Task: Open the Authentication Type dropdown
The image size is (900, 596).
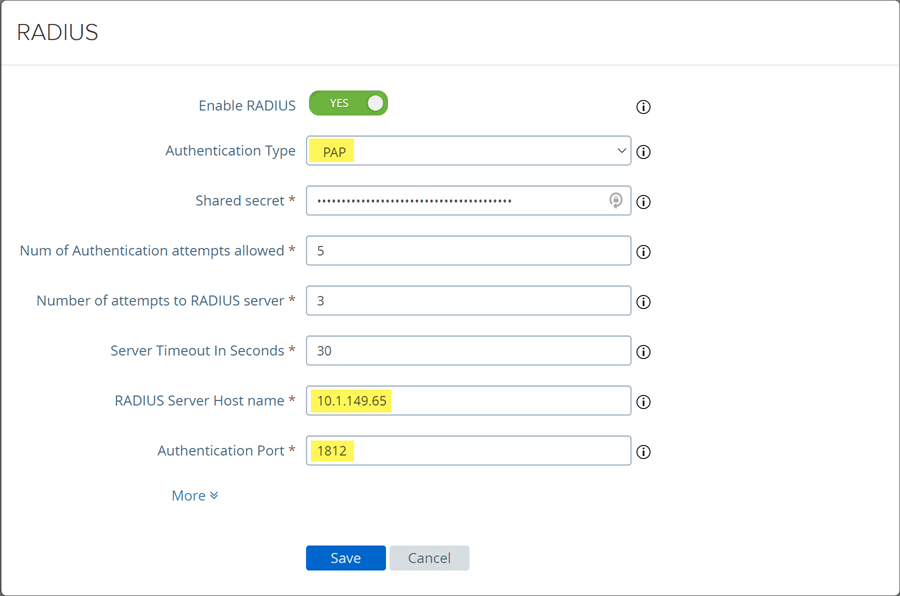Action: click(x=468, y=151)
